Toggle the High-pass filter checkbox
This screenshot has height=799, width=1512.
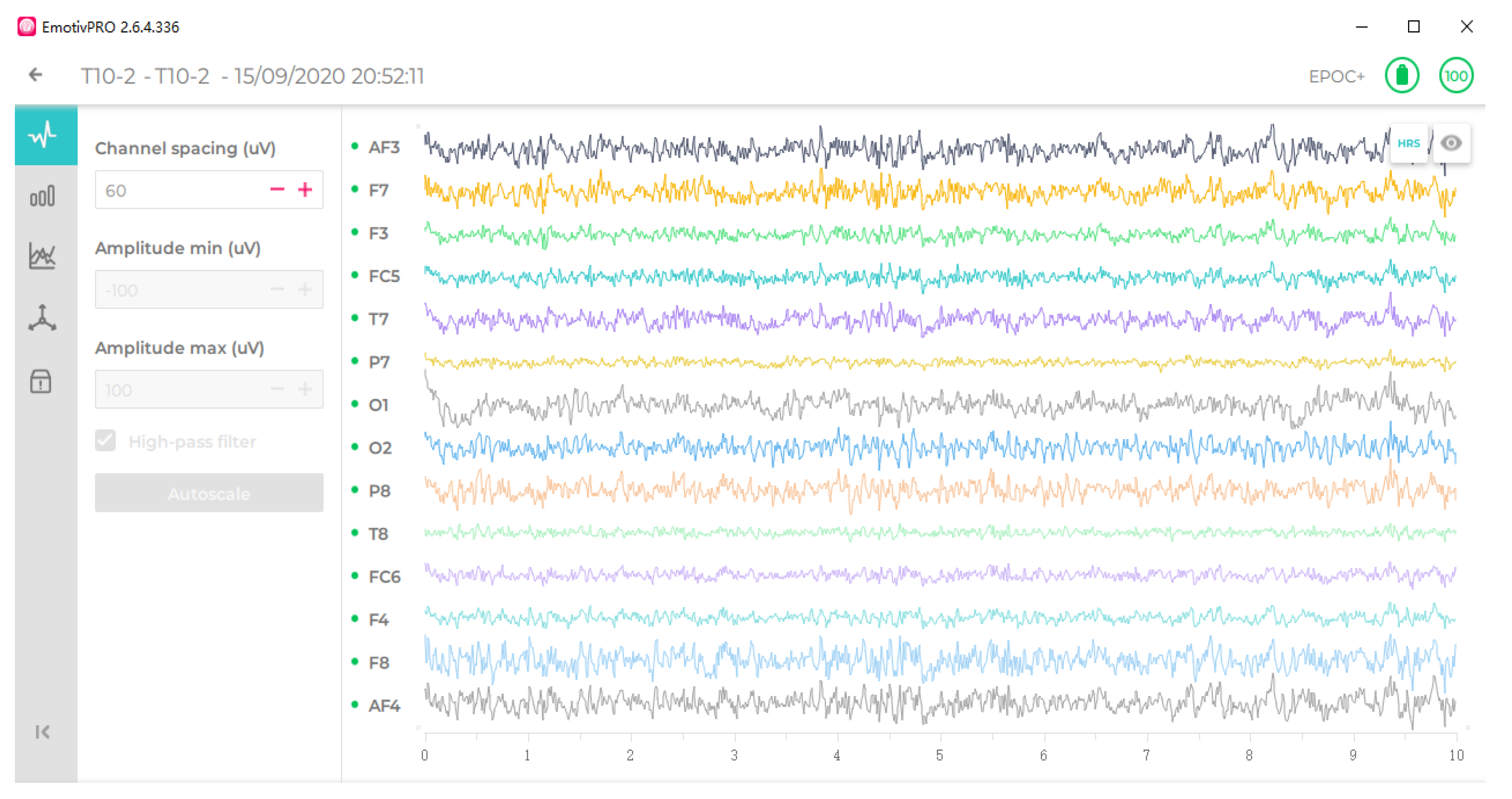pos(106,440)
